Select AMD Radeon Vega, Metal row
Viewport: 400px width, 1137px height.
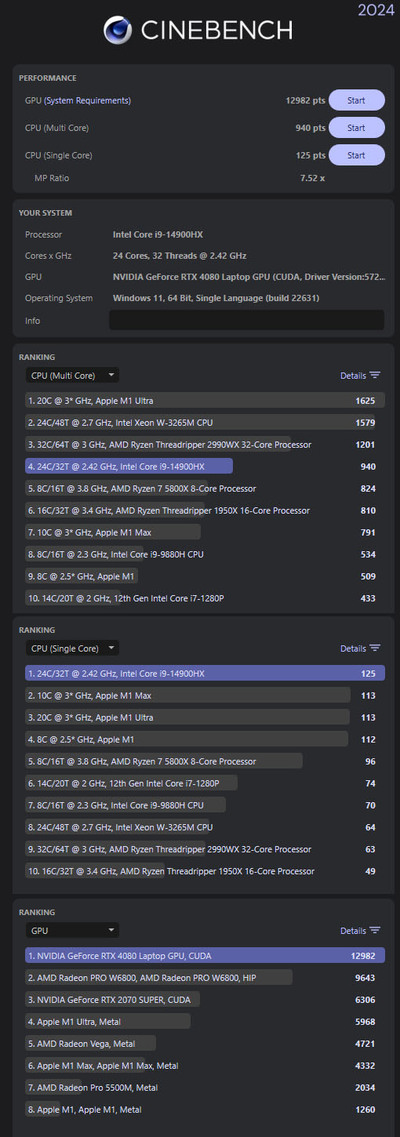point(205,1043)
